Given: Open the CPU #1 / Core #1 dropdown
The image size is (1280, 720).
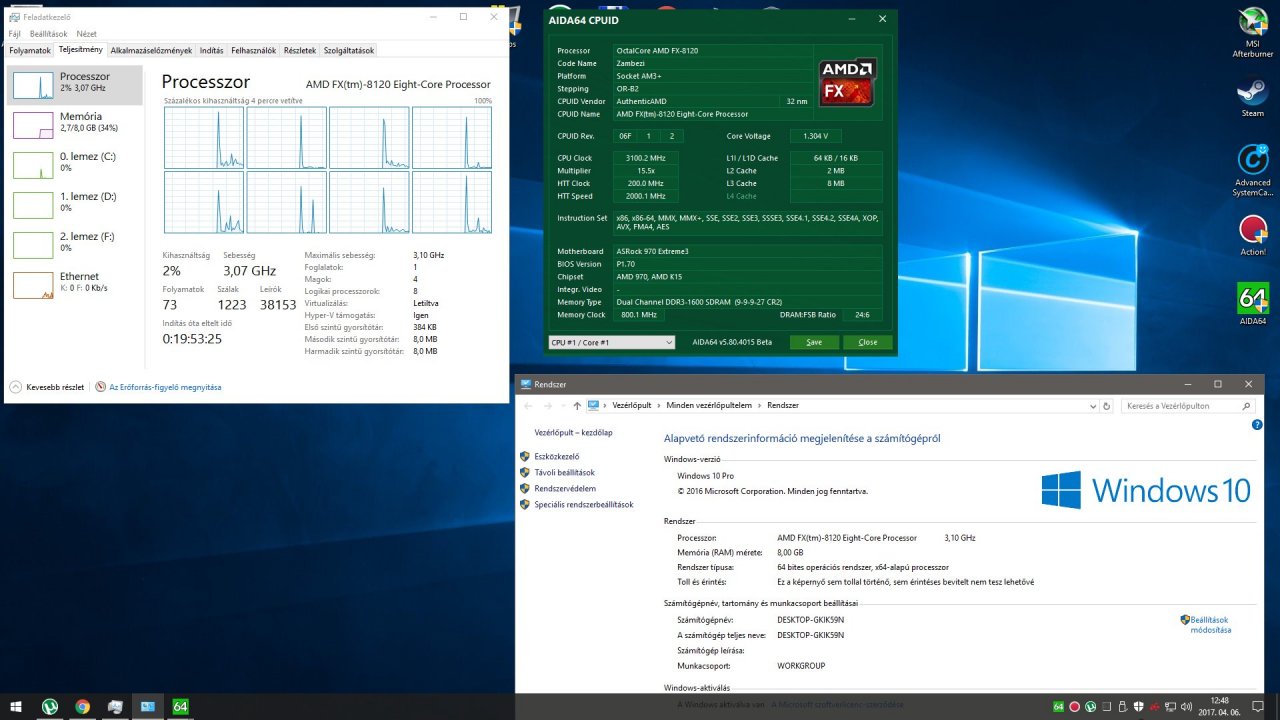Looking at the screenshot, I should [611, 342].
